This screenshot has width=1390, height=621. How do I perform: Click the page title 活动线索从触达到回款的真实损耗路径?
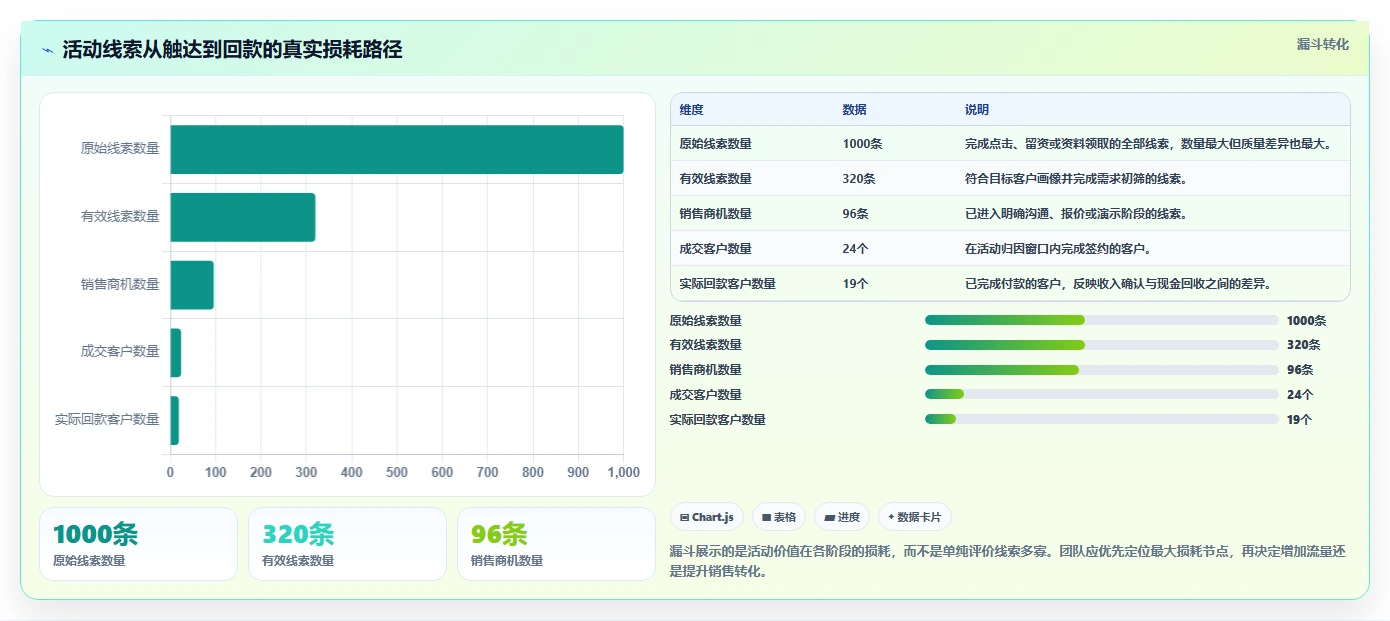(x=232, y=50)
